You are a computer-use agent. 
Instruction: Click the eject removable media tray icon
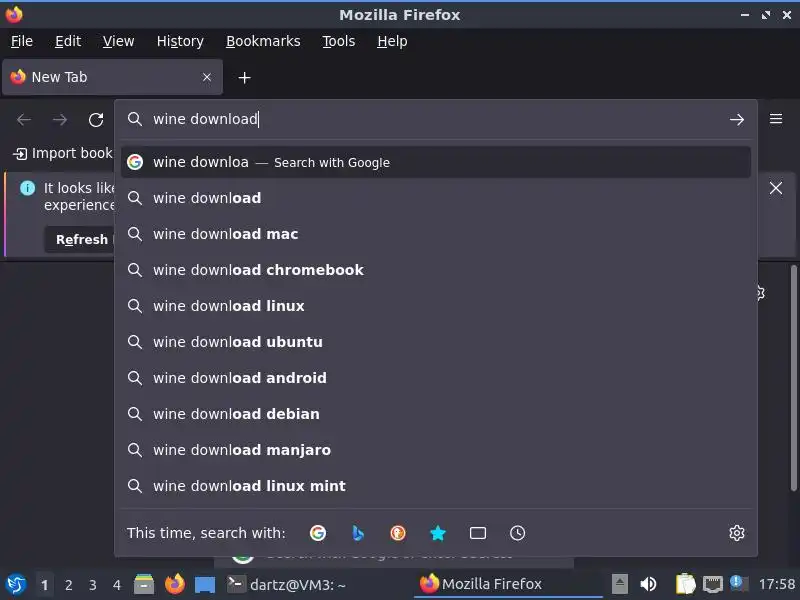tap(620, 584)
